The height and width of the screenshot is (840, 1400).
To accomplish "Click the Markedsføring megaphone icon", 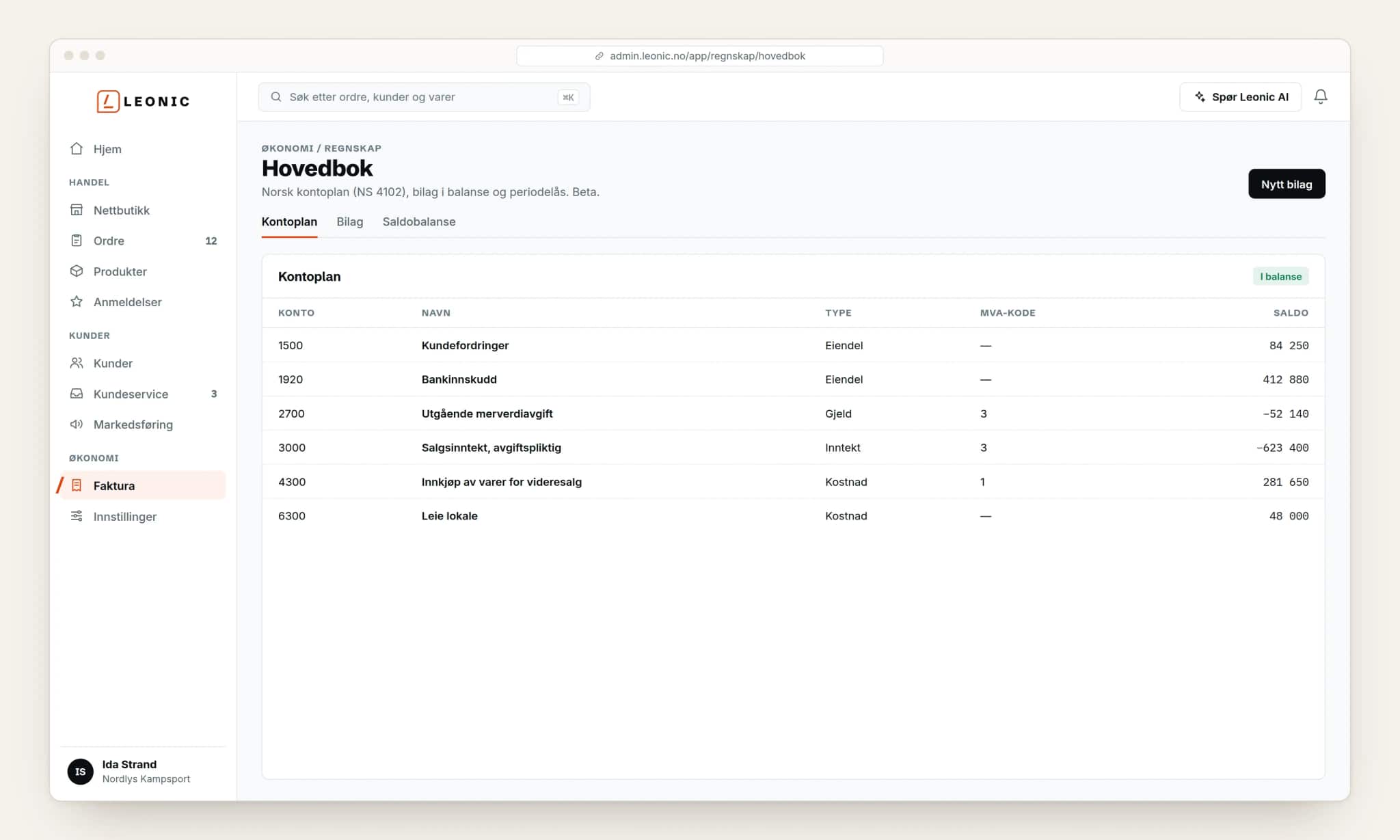I will point(77,424).
